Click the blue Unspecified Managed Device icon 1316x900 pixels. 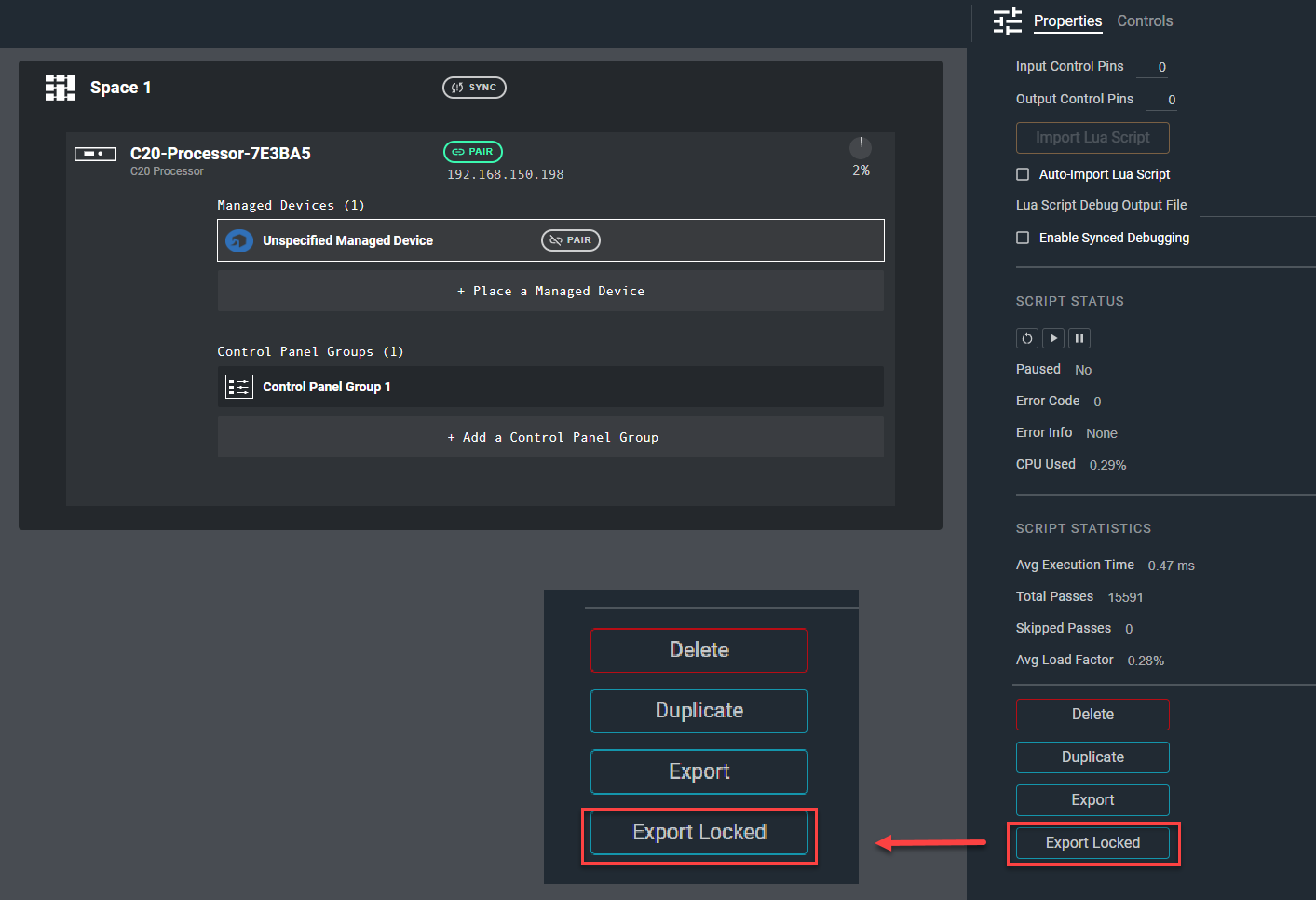[x=239, y=240]
